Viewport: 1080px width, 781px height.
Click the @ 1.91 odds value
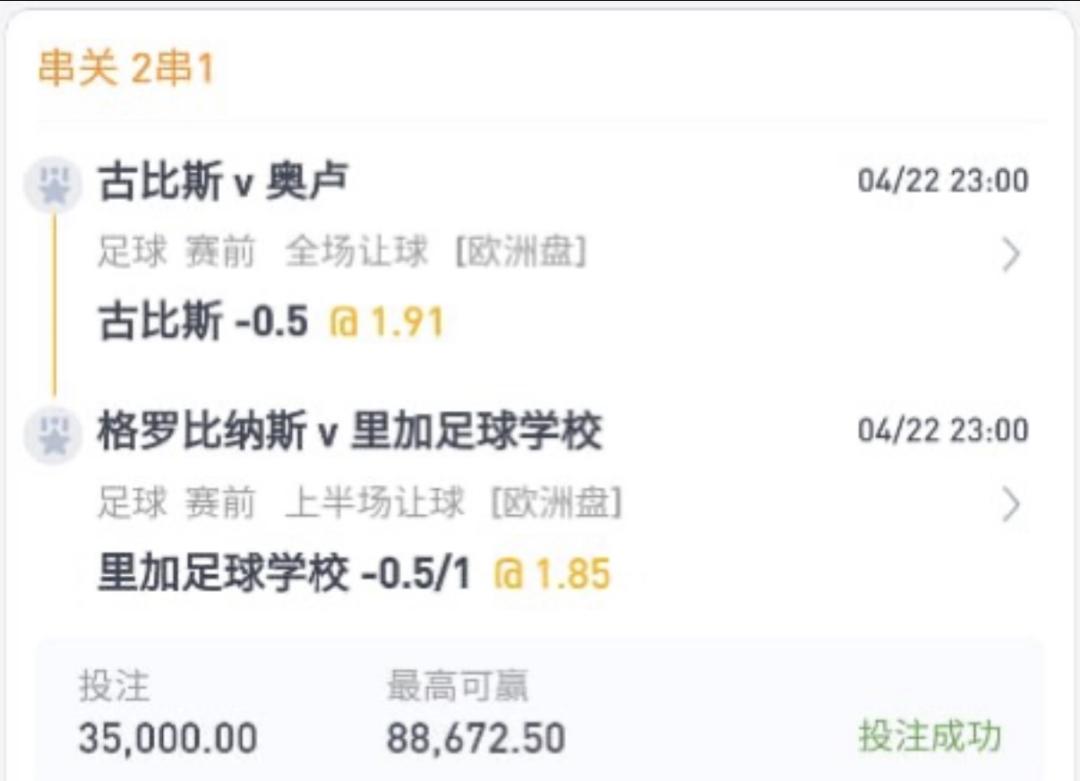(x=387, y=322)
